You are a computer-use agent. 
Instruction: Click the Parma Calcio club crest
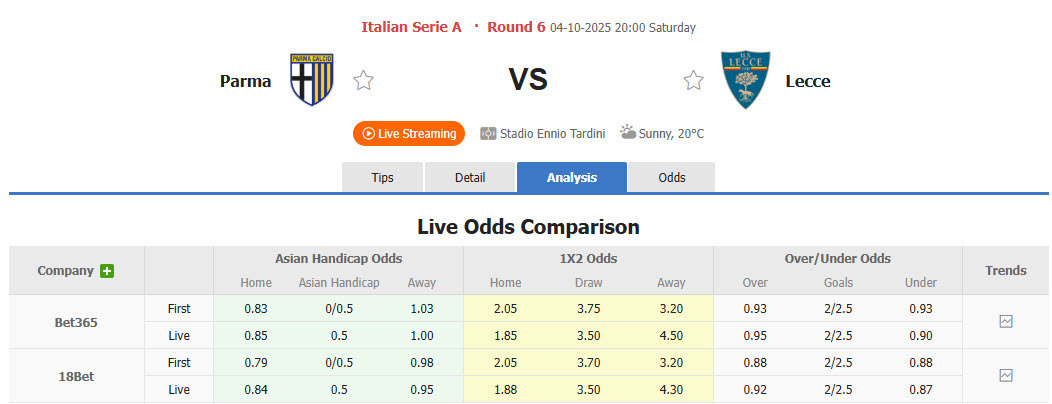pos(311,80)
